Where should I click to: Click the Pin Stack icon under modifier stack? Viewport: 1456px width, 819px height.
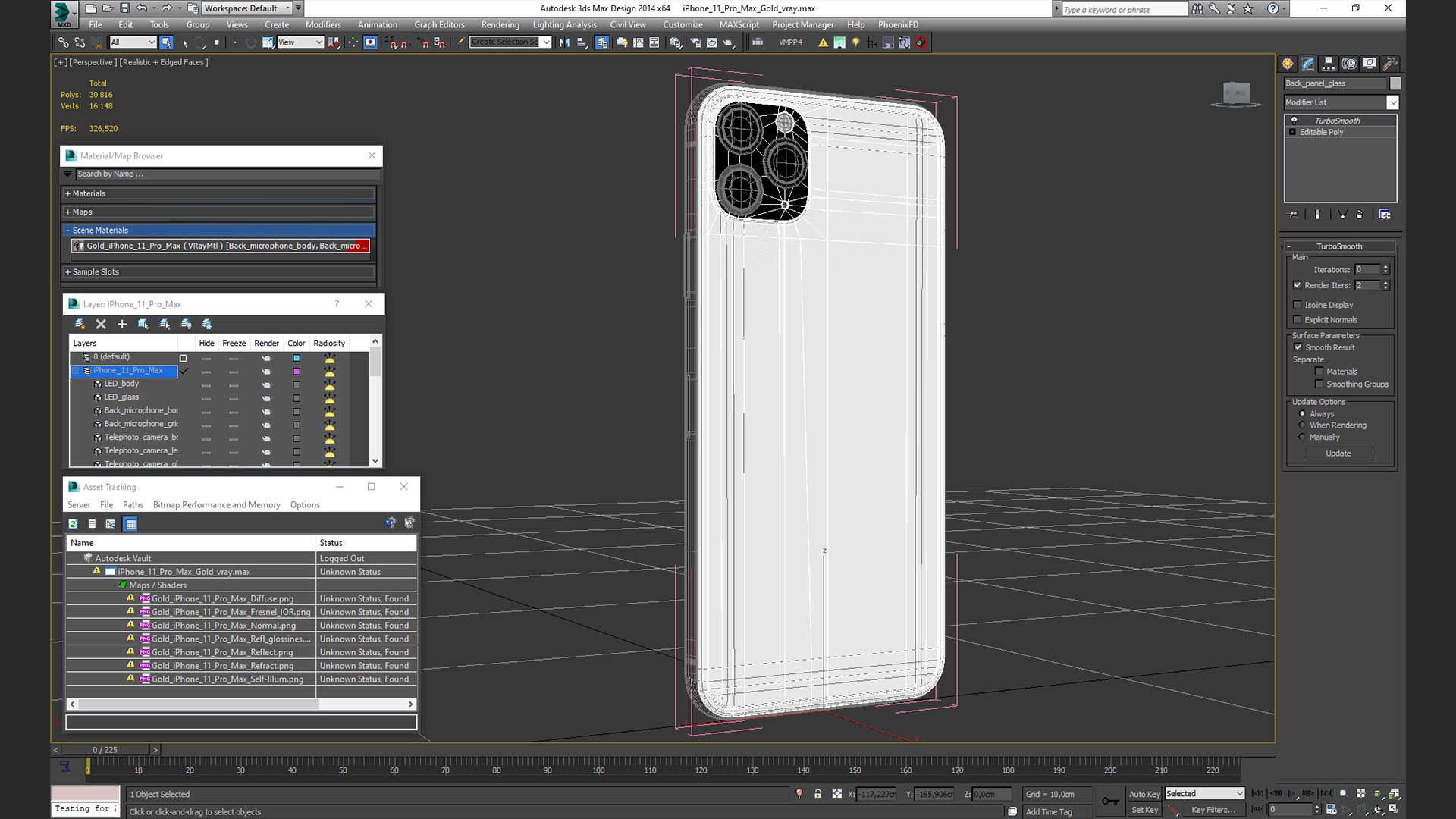click(x=1294, y=215)
